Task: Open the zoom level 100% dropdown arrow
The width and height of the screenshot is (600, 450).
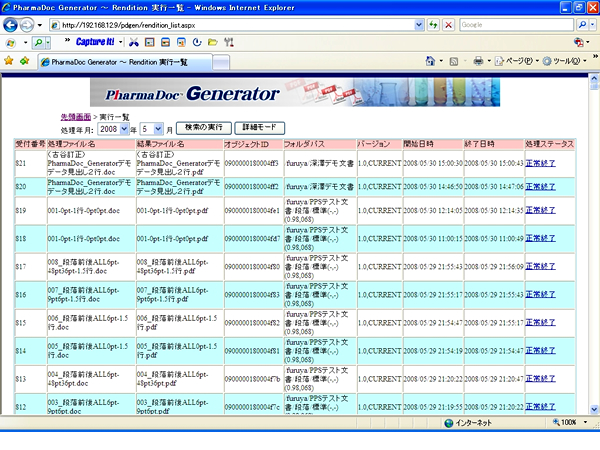Action: (x=585, y=422)
